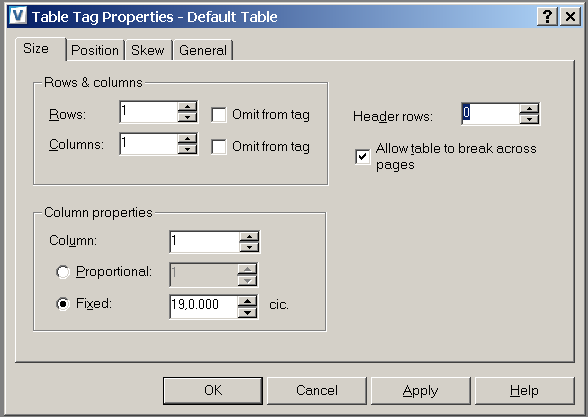This screenshot has height=417, width=588.
Task: Open the Skew tab
Action: (x=148, y=50)
